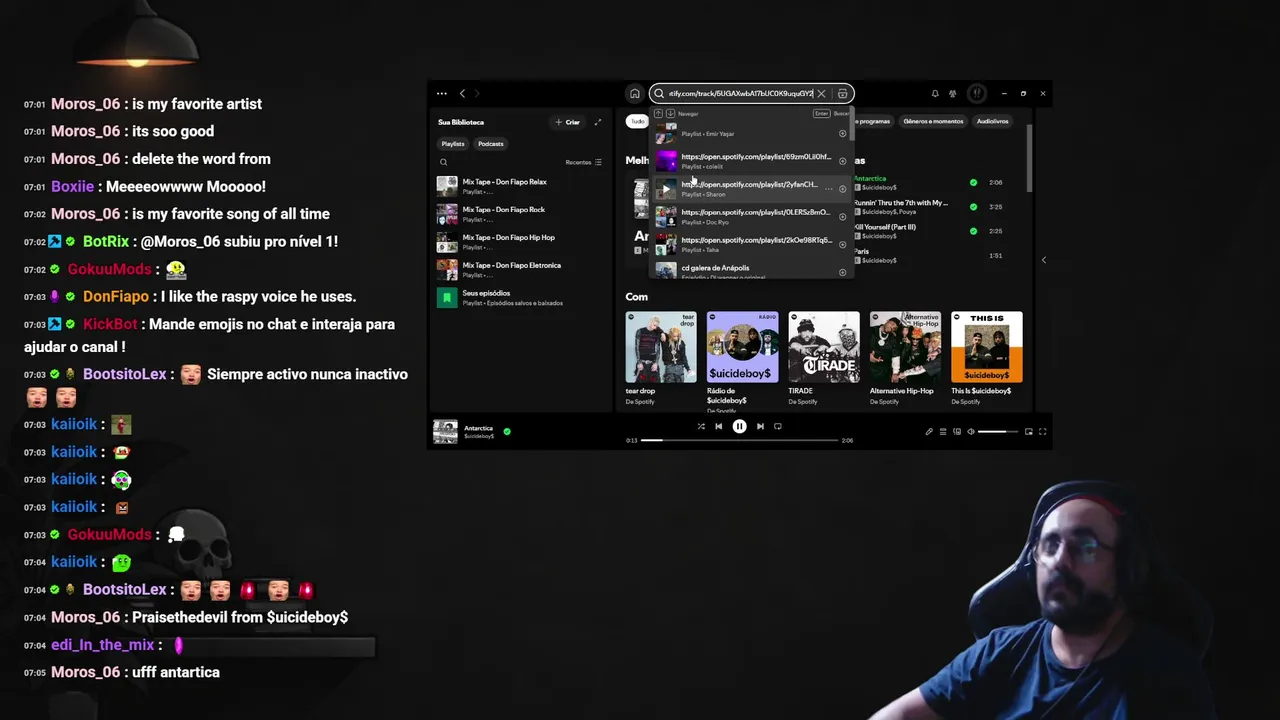This screenshot has width=1280, height=720.
Task: Open the Recentes sort dropdown
Action: click(583, 162)
